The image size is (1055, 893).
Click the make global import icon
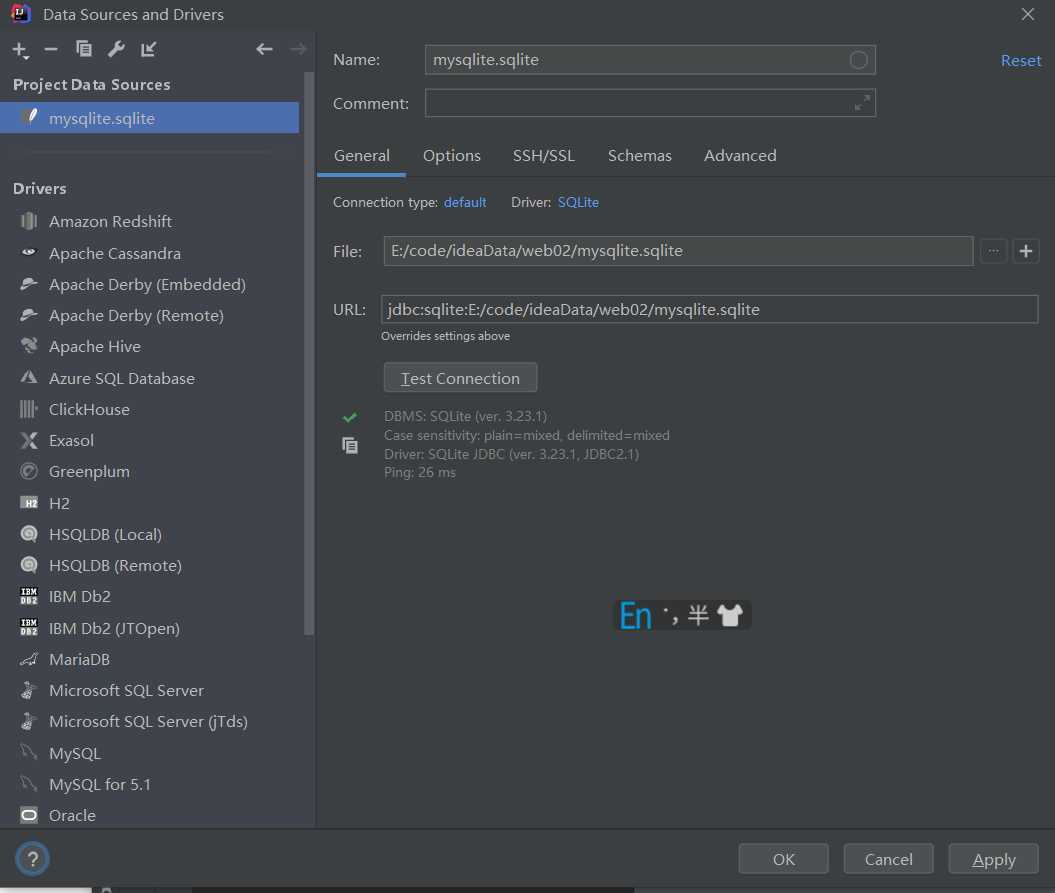click(149, 49)
